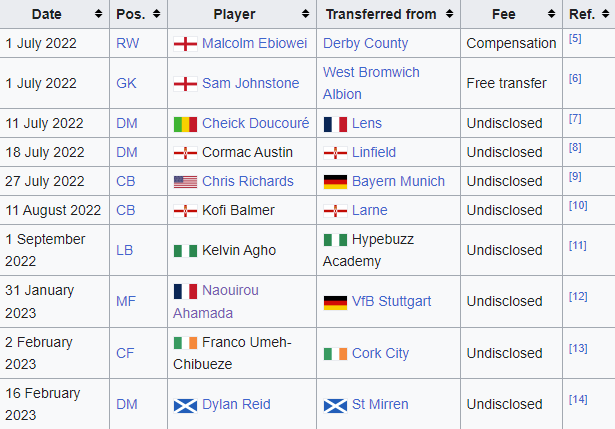Open the Malcolm Ebiowei player link
Viewport: 615px width, 429px height.
(254, 43)
